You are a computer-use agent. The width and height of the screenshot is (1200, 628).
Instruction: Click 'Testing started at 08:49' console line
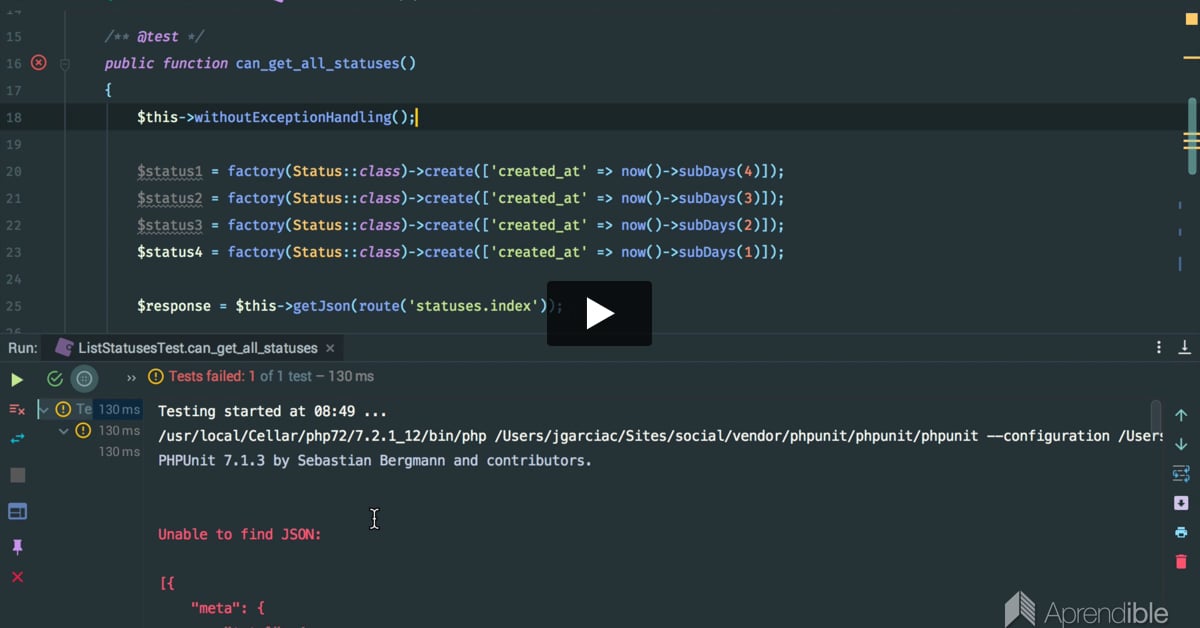pos(272,411)
